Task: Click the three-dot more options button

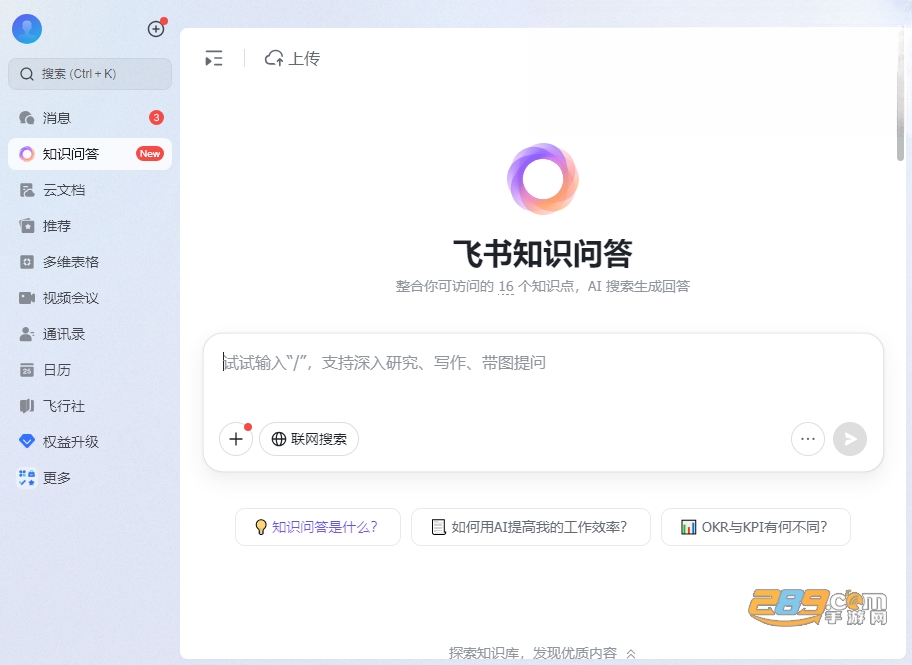Action: point(808,439)
